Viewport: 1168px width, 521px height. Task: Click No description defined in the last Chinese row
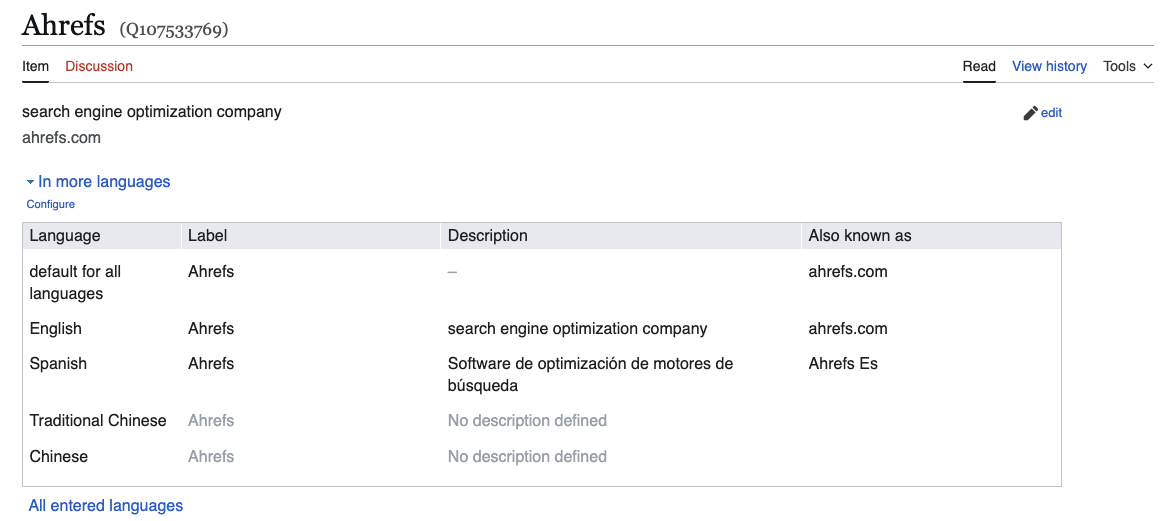coord(527,456)
